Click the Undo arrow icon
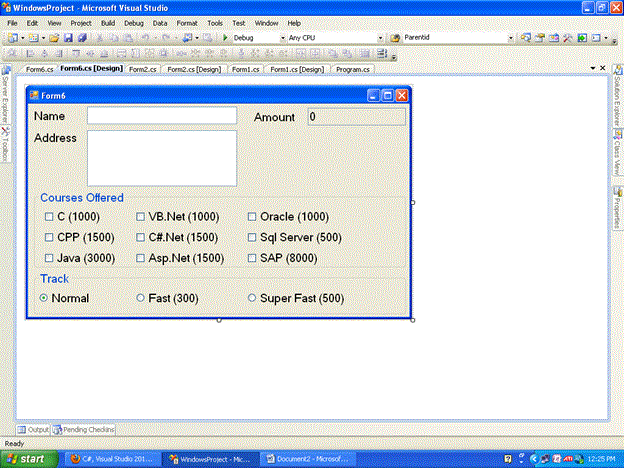 (x=145, y=38)
